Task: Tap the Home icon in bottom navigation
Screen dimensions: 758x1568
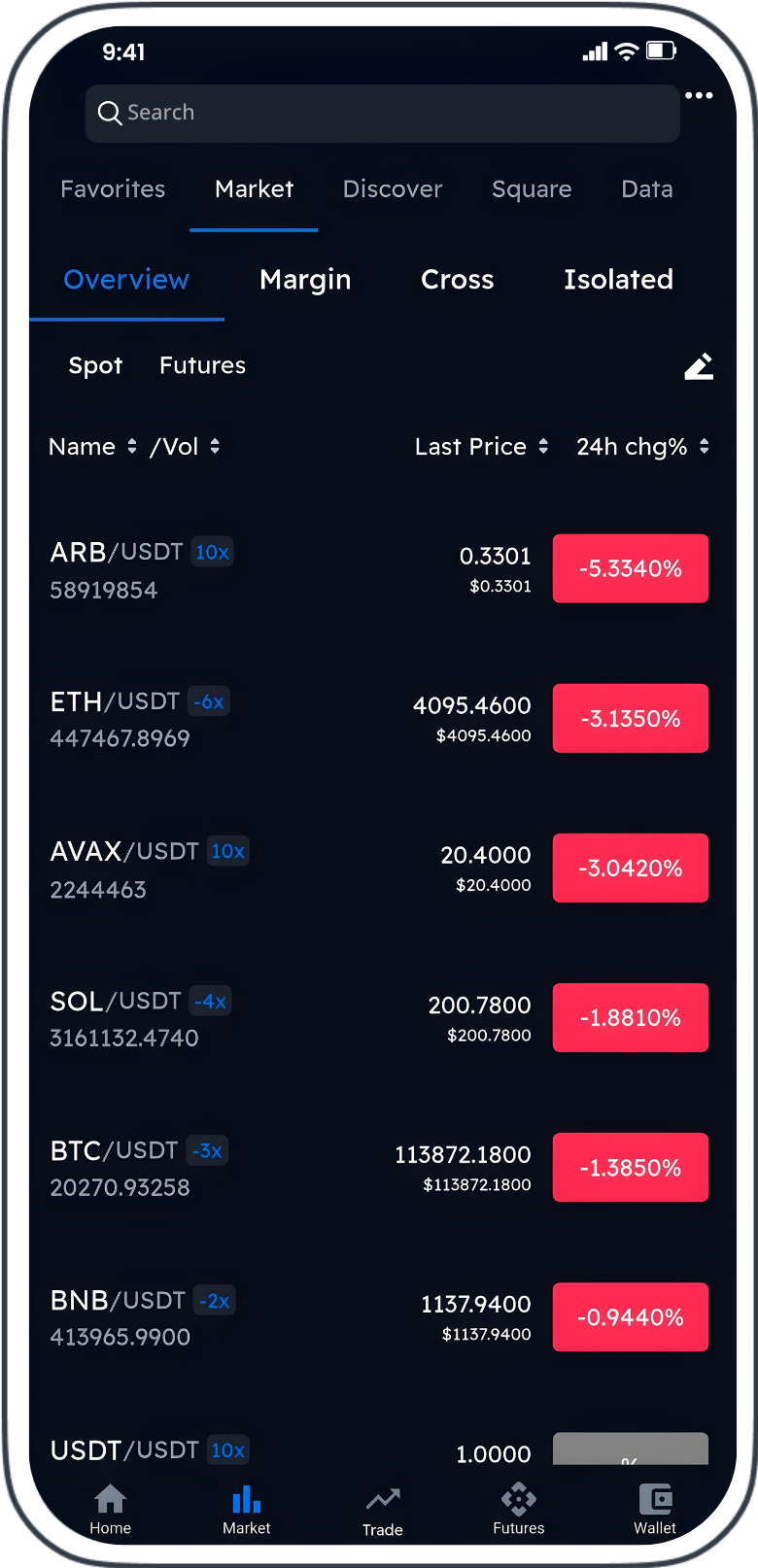Action: (x=110, y=1500)
